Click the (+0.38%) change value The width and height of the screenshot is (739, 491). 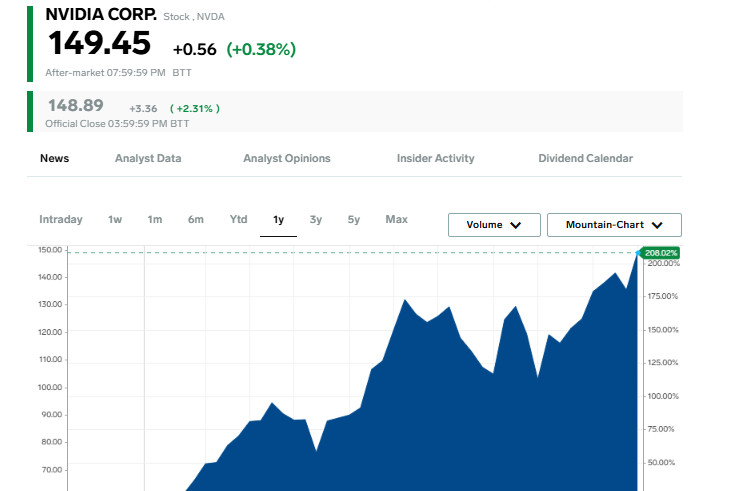coord(261,49)
